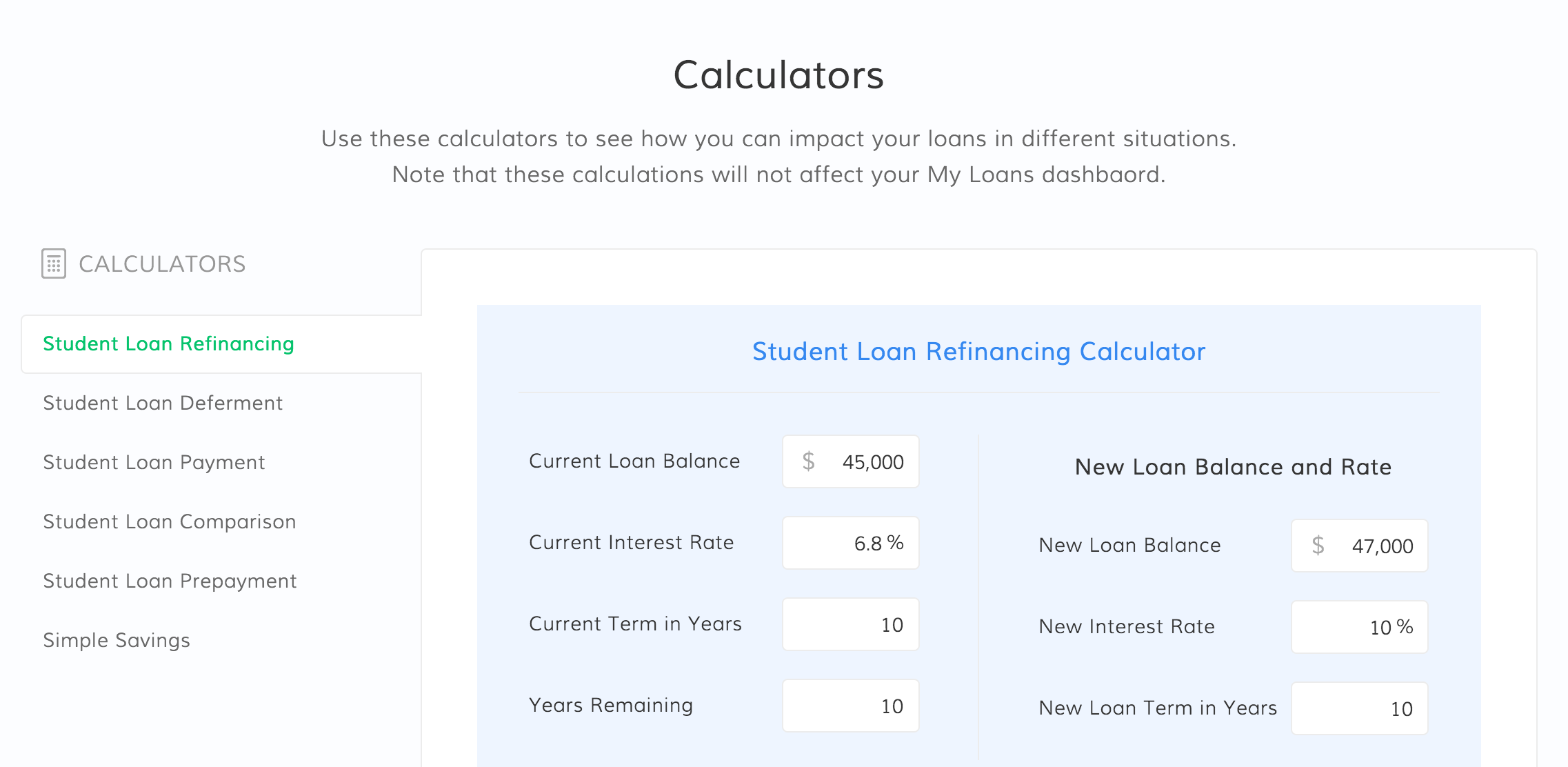Image resolution: width=1568 pixels, height=767 pixels.
Task: Open the Student Loan Prepayment calculator
Action: pyautogui.click(x=170, y=581)
